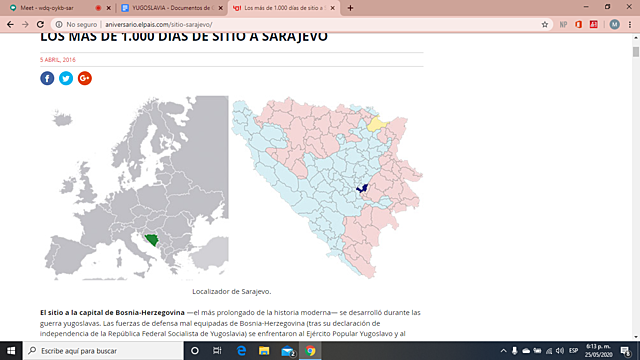Go forward to next page

tap(25, 24)
